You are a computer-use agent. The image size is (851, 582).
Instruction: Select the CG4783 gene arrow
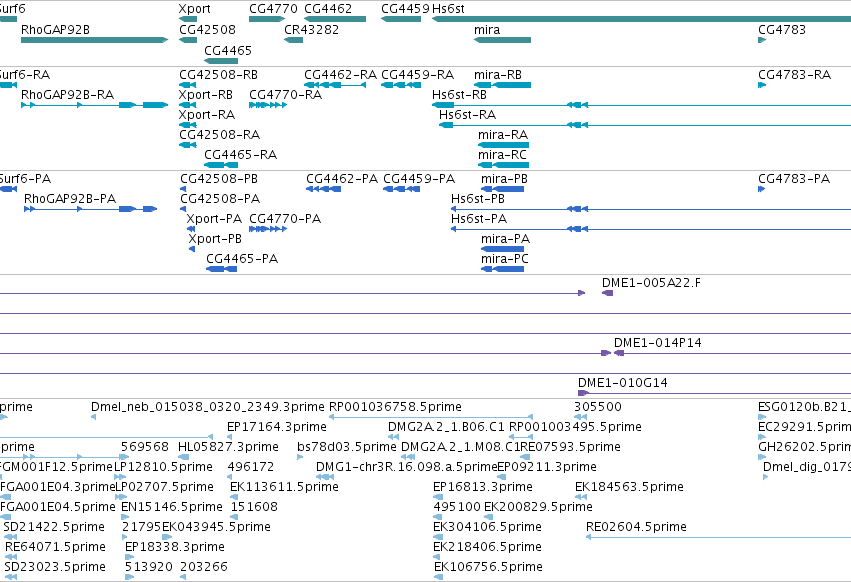[x=762, y=40]
